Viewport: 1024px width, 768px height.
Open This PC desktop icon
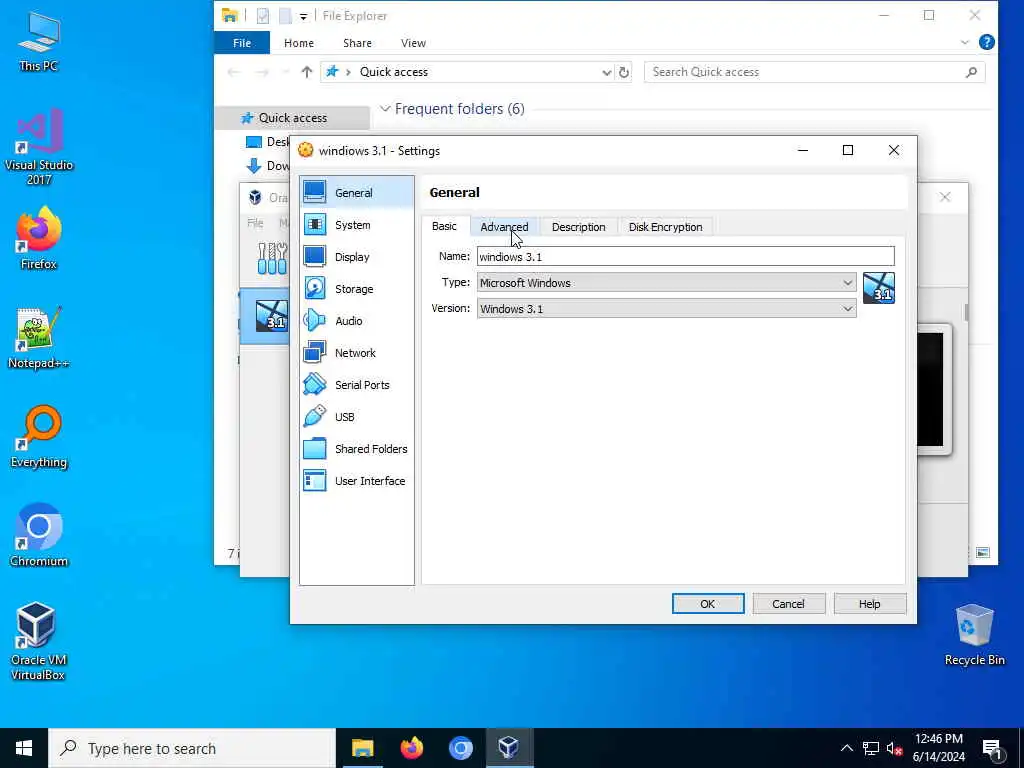click(39, 42)
